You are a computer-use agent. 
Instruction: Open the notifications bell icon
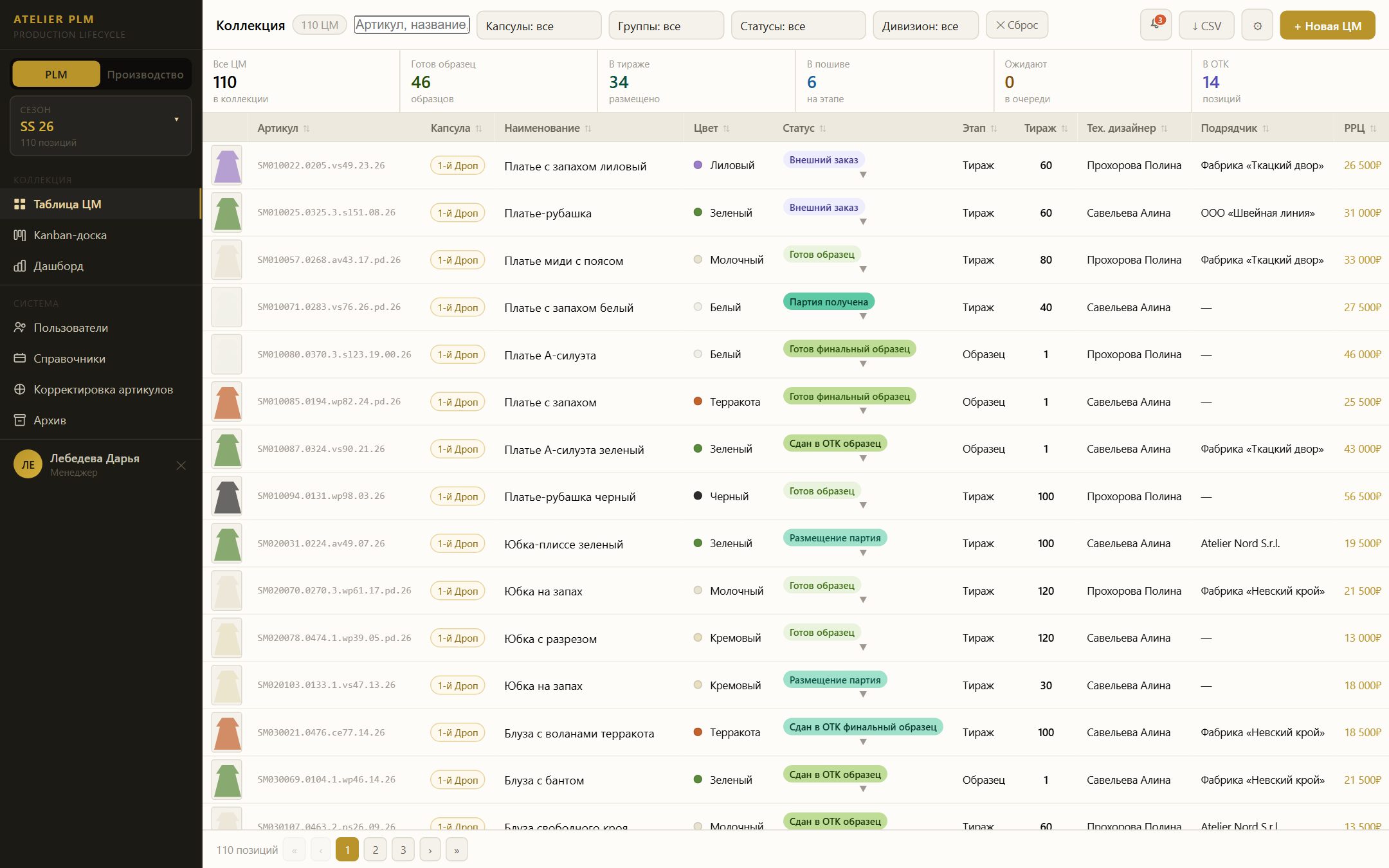point(1156,26)
